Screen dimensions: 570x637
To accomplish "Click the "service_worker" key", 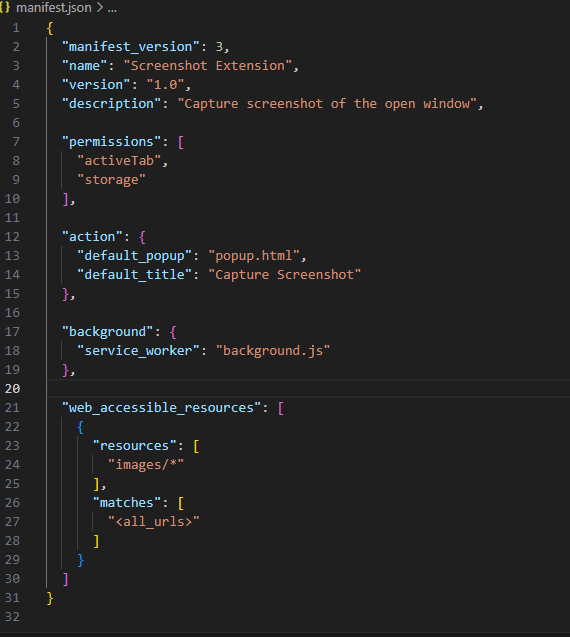I will tap(138, 351).
